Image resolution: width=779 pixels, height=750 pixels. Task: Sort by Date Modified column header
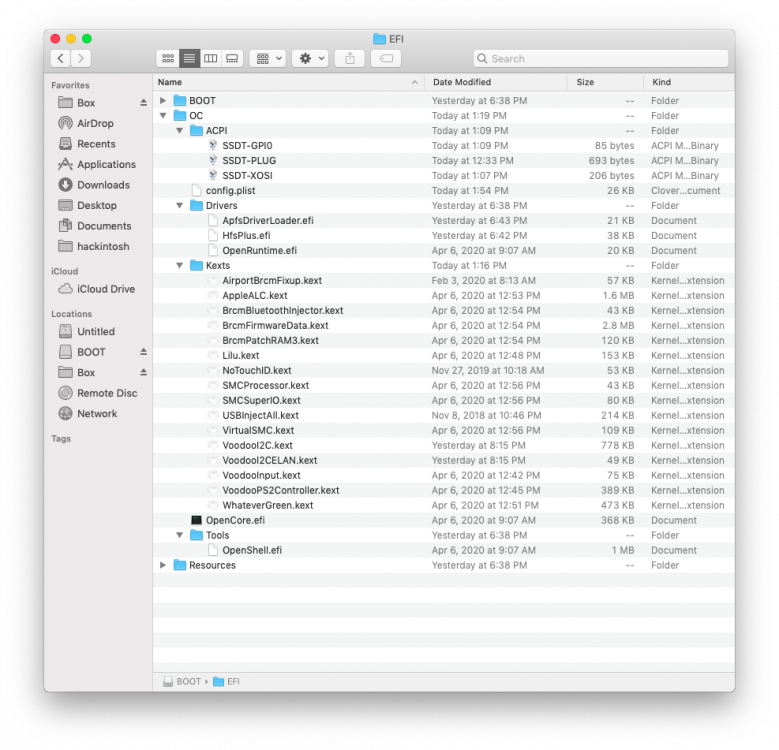496,82
